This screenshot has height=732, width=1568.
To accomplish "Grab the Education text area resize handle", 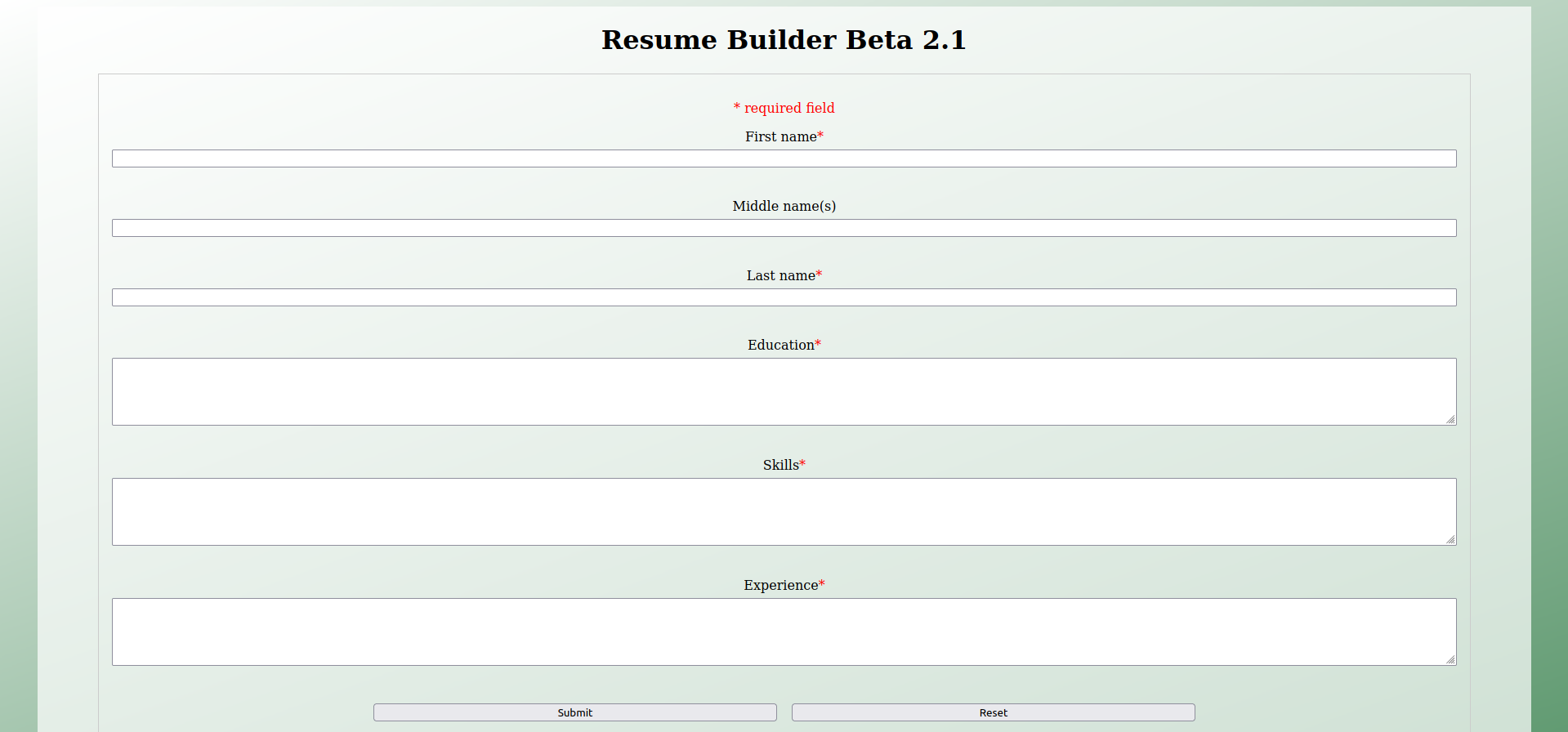I will pyautogui.click(x=1450, y=419).
